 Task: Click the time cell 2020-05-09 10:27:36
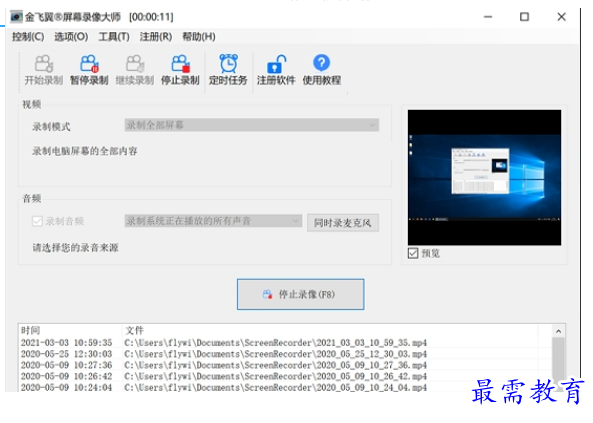67,365
